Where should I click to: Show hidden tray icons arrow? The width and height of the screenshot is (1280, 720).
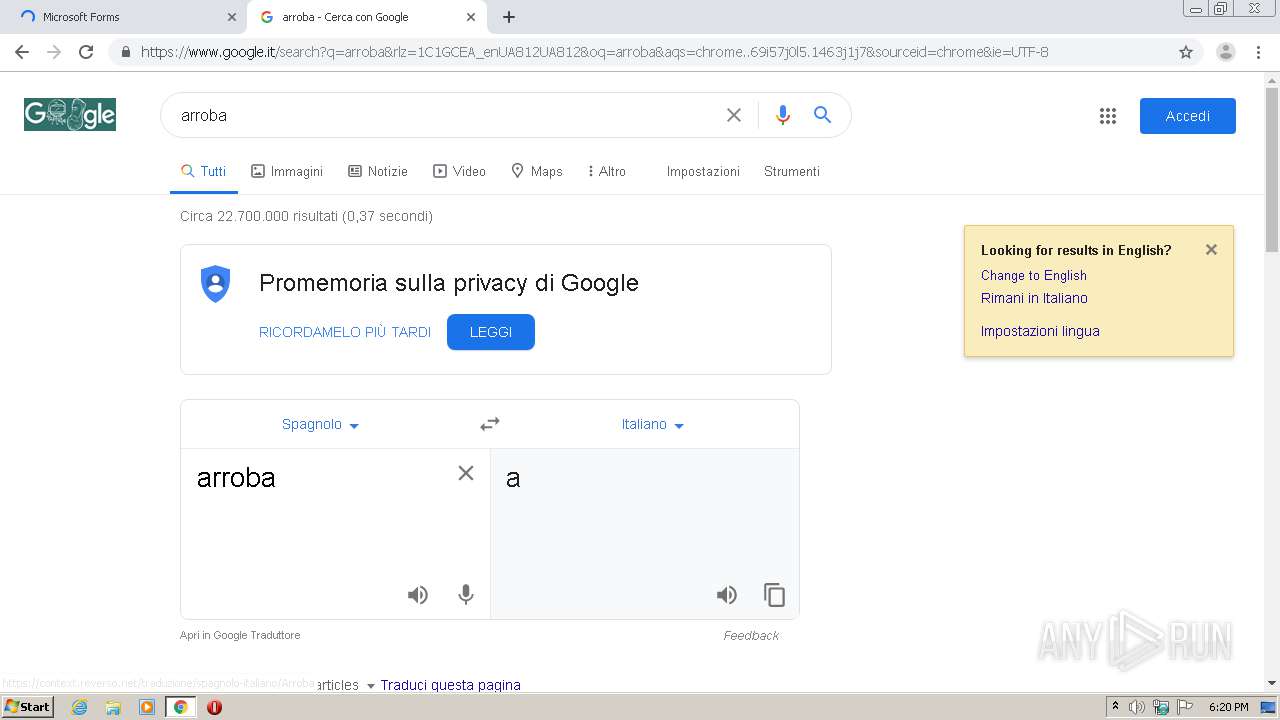pos(1115,706)
